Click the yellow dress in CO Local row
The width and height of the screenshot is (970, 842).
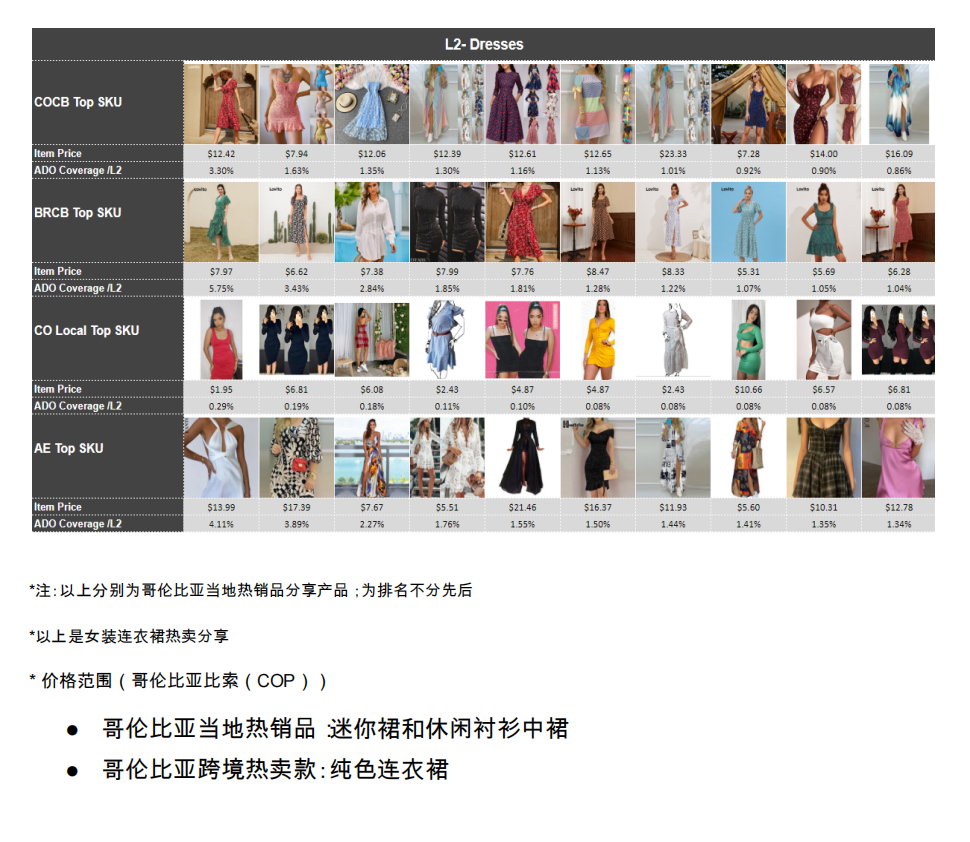pos(597,339)
